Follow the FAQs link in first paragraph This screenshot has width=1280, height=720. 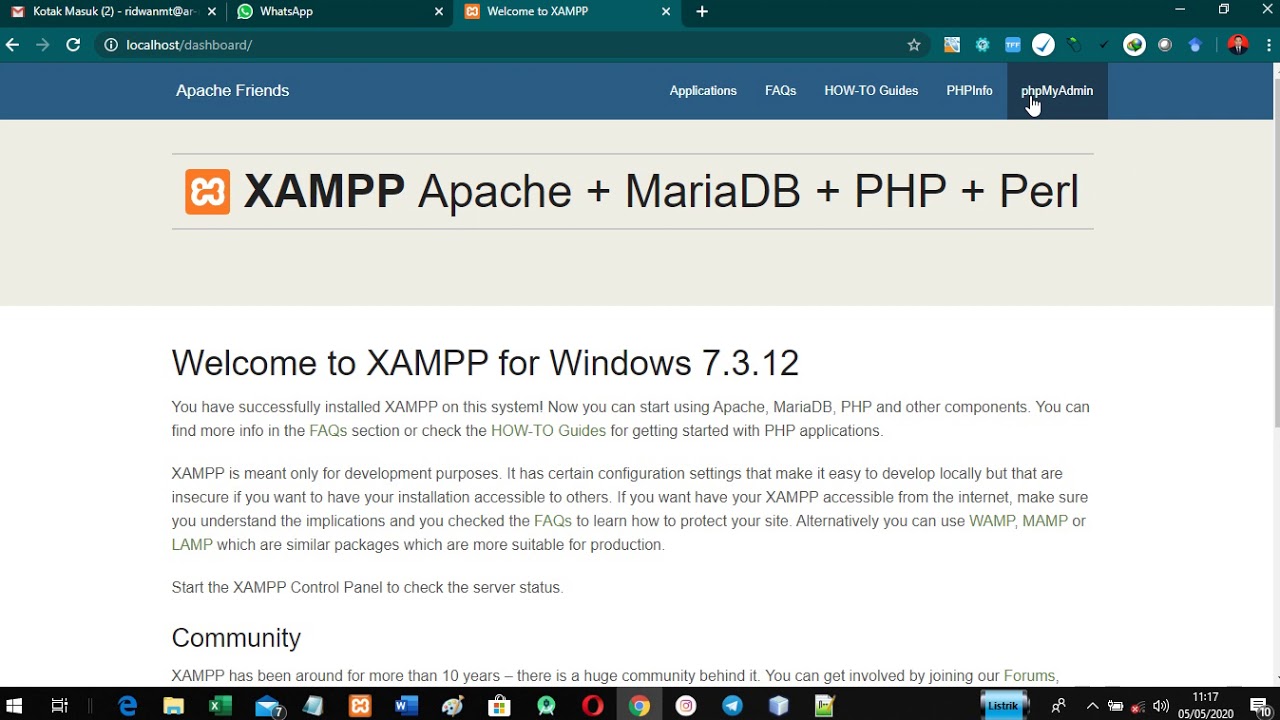coord(328,431)
